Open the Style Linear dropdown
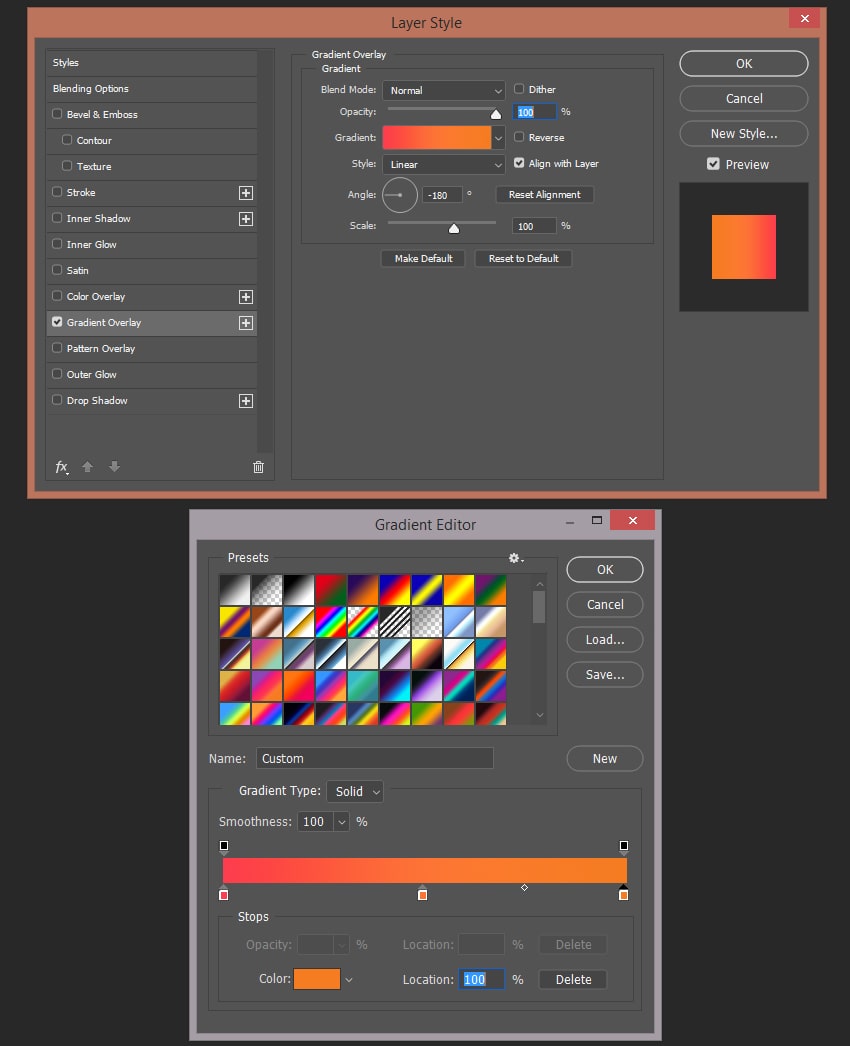Viewport: 850px width, 1046px height. pyautogui.click(x=444, y=165)
